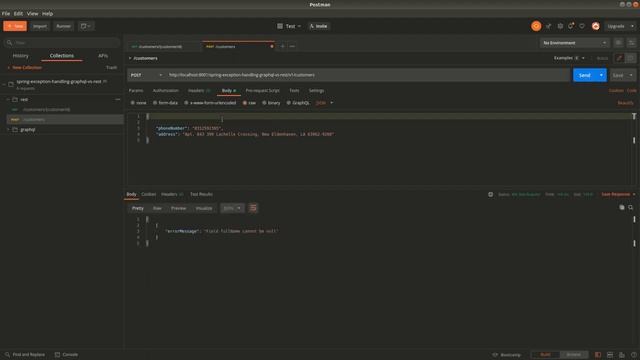Open the View menu
Viewport: 640px width, 360px height.
click(32, 13)
